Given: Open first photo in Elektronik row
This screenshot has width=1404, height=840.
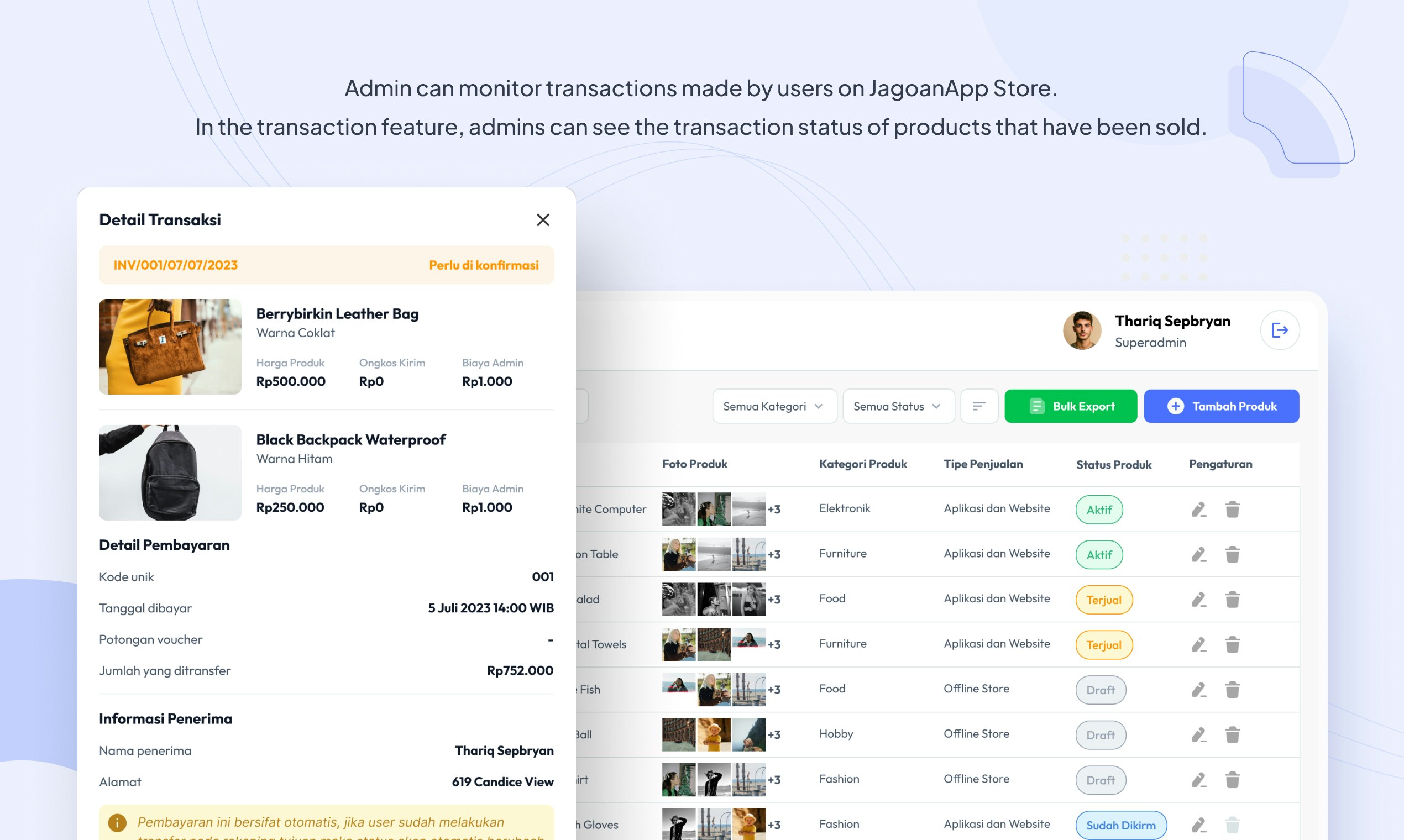Looking at the screenshot, I should 678,509.
